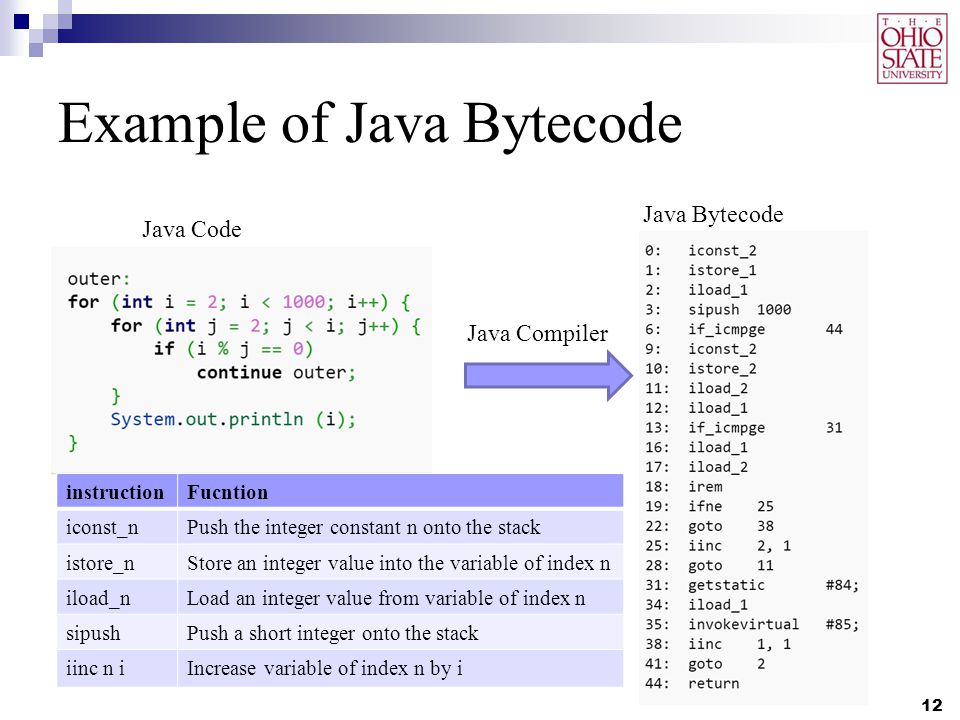Select the "istore_n" table cell
960x720 pixels.
pos(117,563)
